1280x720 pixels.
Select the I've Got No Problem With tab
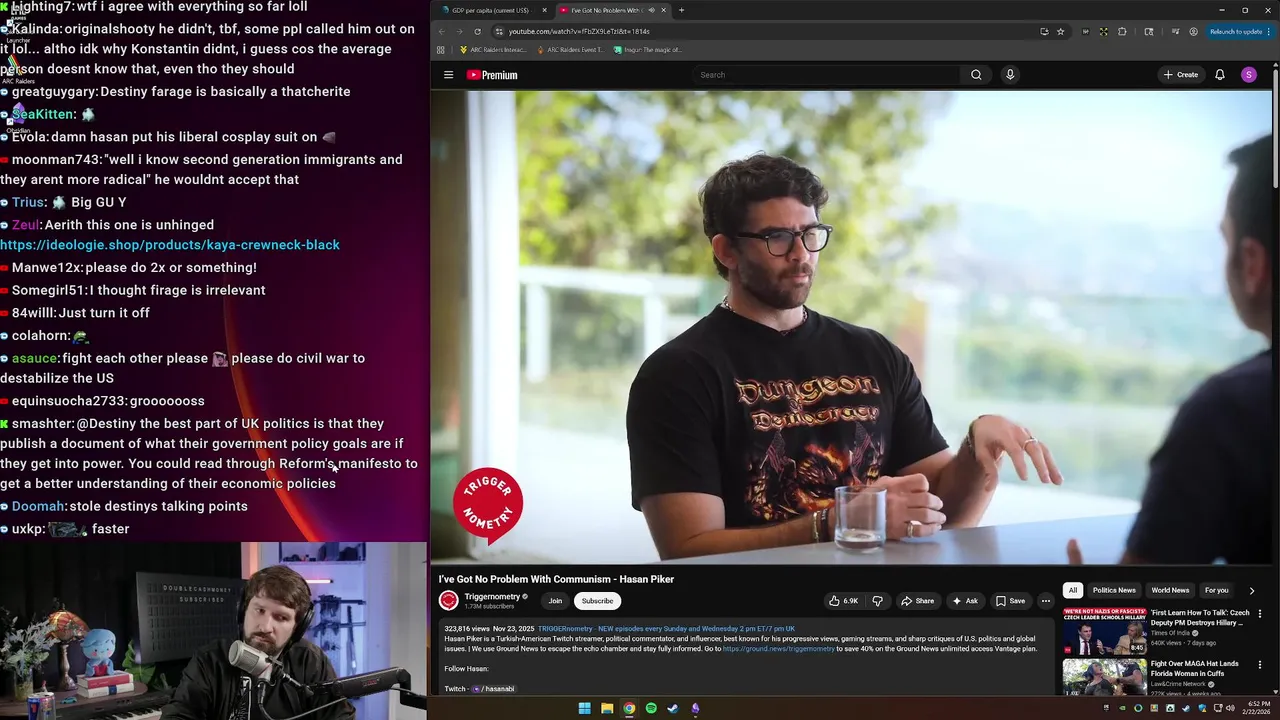coord(603,10)
